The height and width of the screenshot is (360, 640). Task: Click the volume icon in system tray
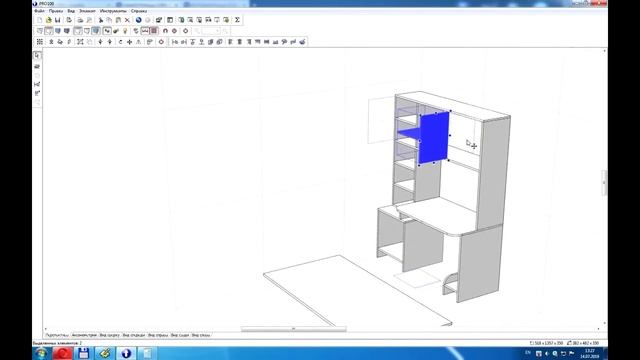coord(547,353)
